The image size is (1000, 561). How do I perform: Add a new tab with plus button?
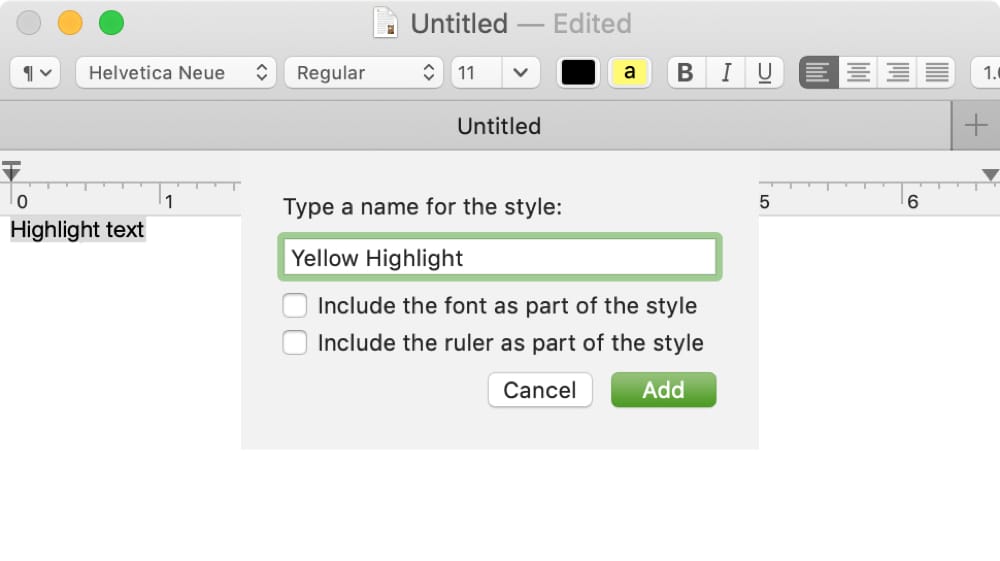[x=976, y=126]
